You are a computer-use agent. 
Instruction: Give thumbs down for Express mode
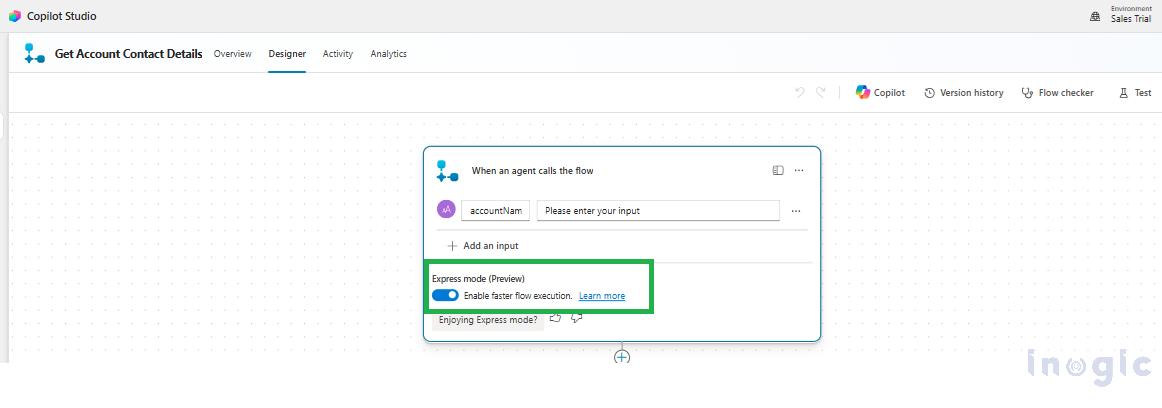[577, 318]
